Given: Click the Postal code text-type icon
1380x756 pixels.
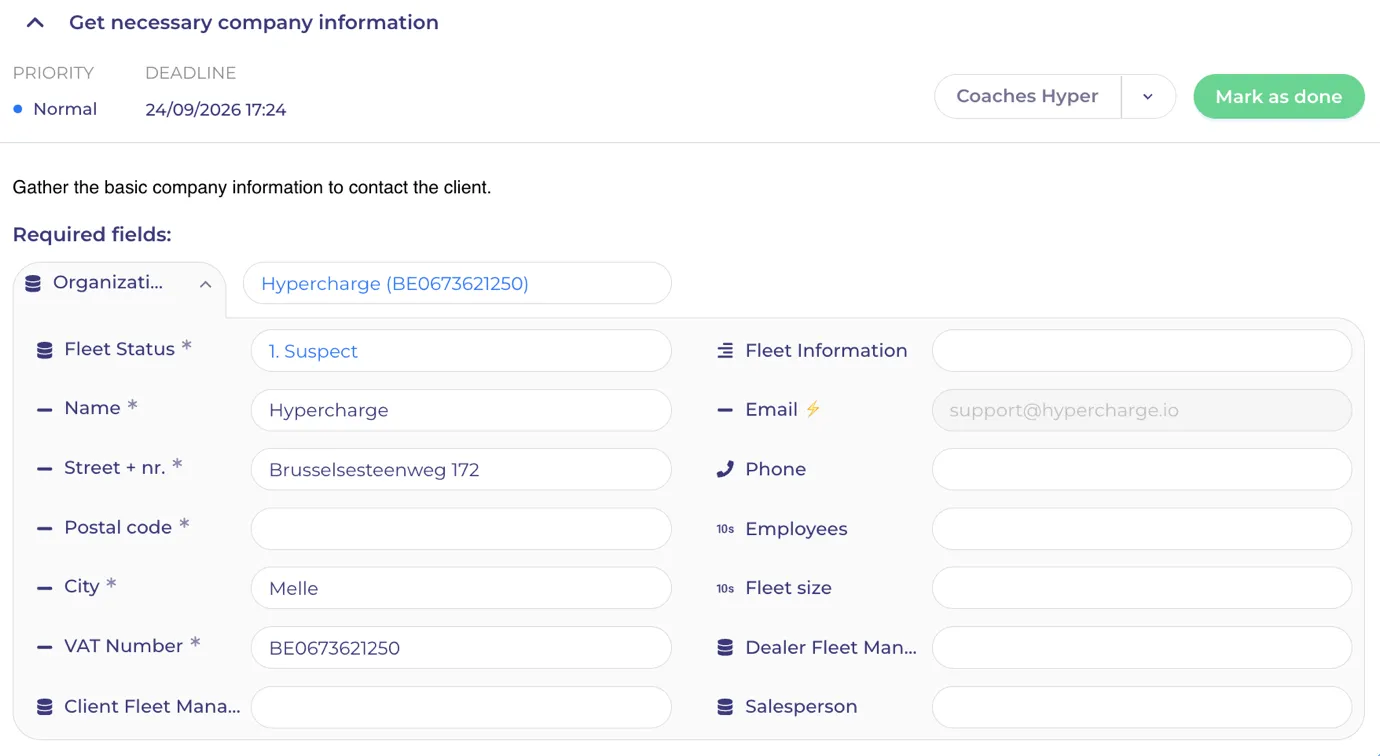Looking at the screenshot, I should (x=44, y=528).
